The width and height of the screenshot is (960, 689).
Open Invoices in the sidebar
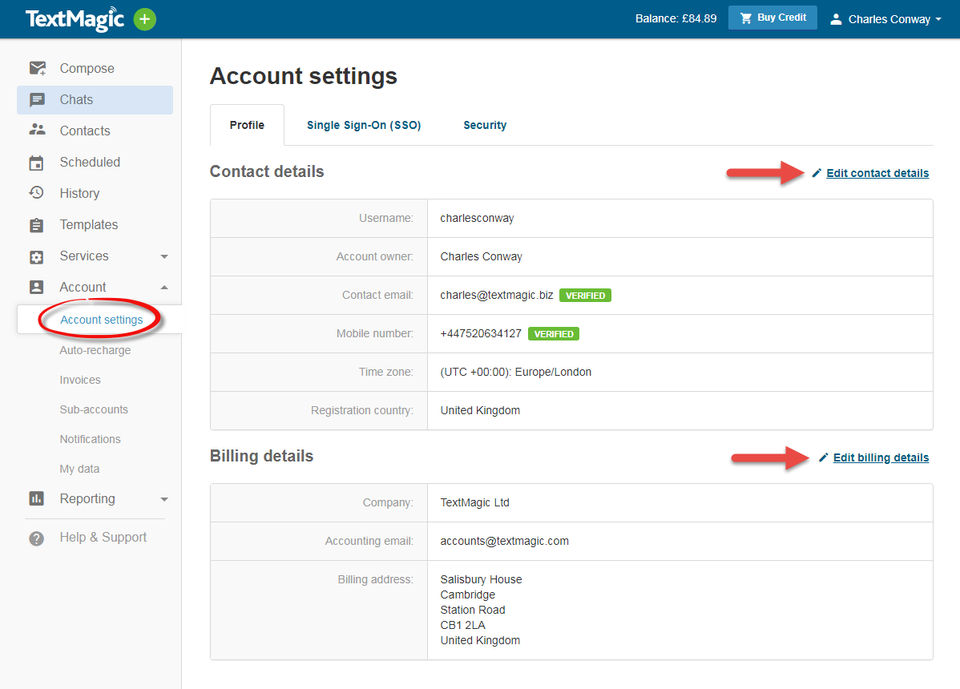pos(80,380)
